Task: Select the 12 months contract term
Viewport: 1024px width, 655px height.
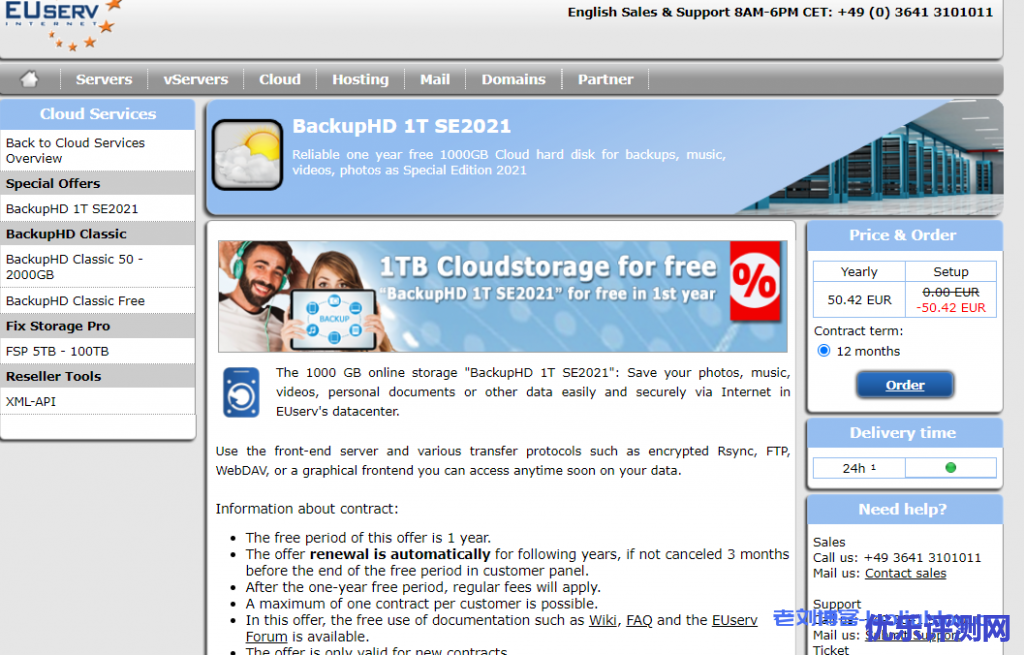Action: tap(824, 351)
